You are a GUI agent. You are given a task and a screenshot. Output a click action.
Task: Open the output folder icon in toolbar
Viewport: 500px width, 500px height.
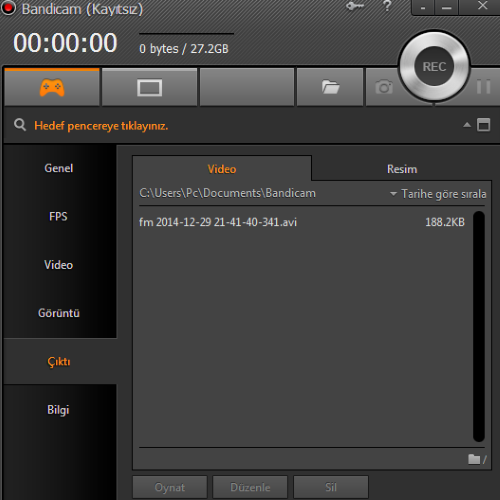point(330,87)
